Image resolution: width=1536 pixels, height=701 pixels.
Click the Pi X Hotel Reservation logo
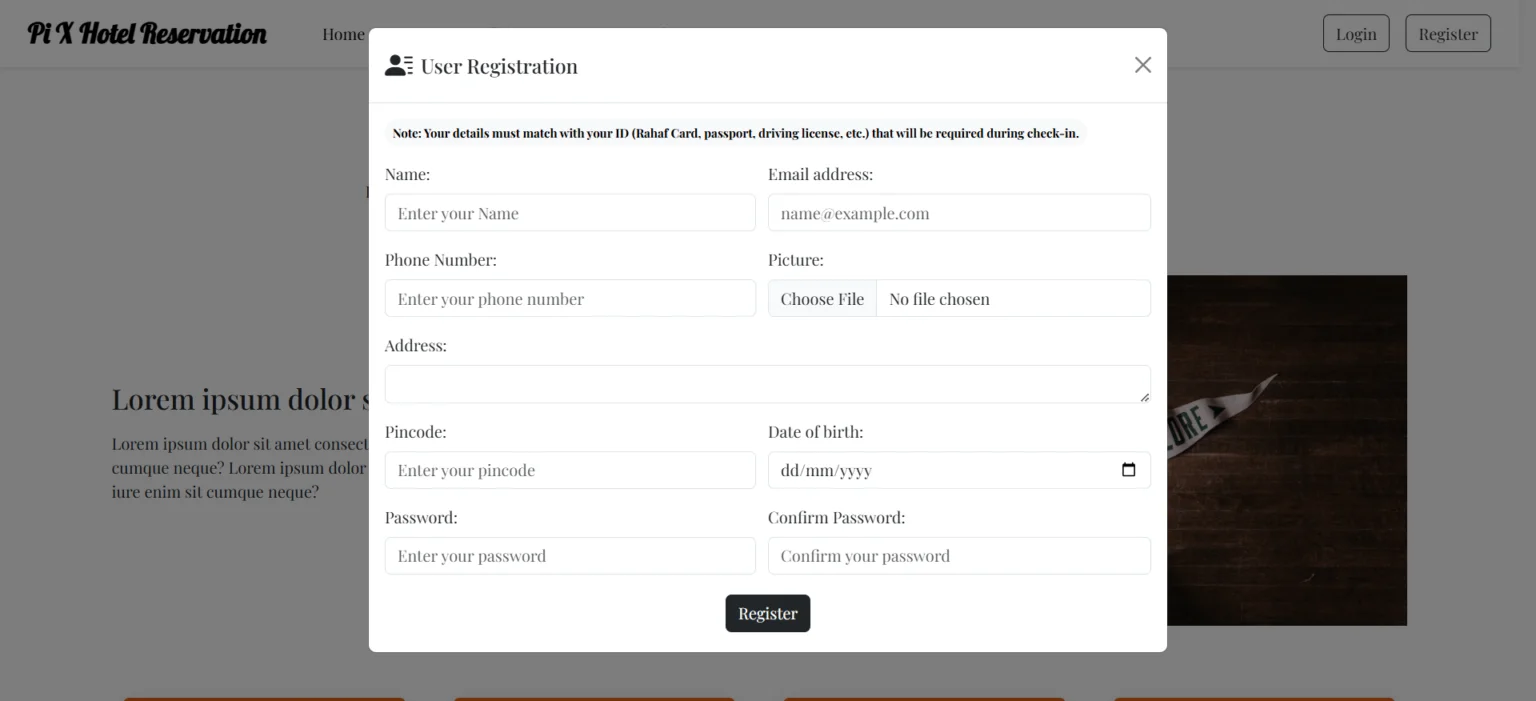[147, 33]
